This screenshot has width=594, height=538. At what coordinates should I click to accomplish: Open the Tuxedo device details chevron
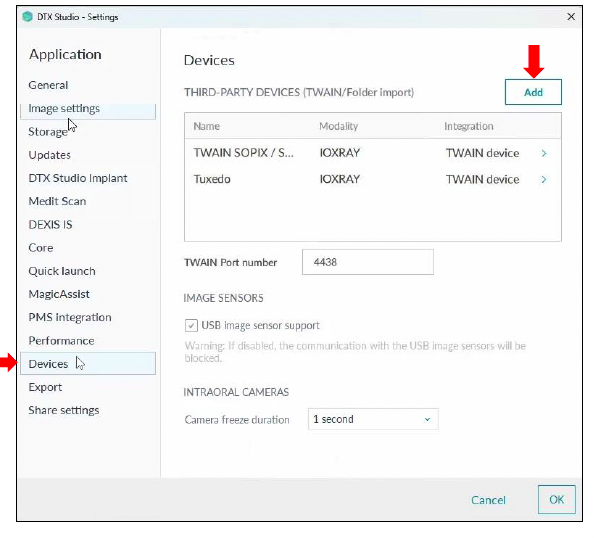click(544, 179)
